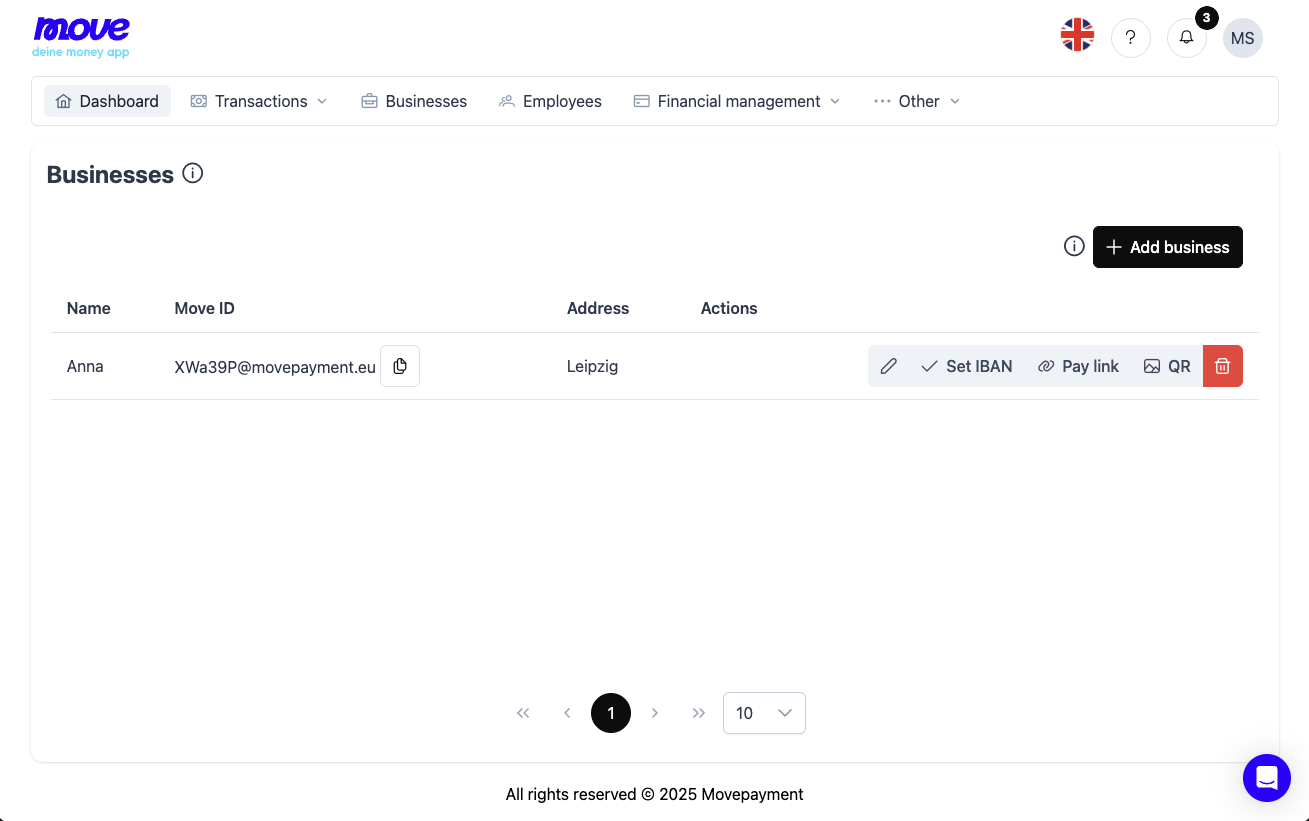Image resolution: width=1309 pixels, height=821 pixels.
Task: Click info icon beside Businesses heading
Action: [193, 173]
